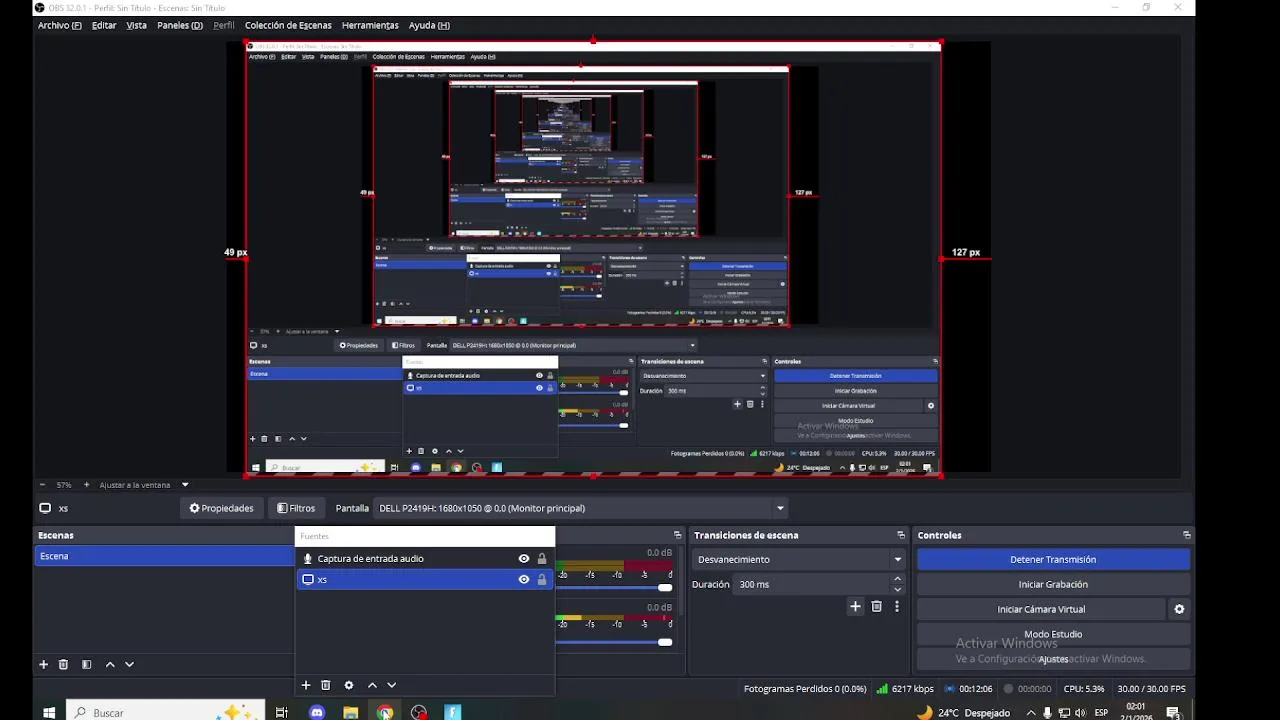This screenshot has height=720, width=1280.
Task: Toggle lock on Captura de entrada audio source
Action: pos(542,559)
